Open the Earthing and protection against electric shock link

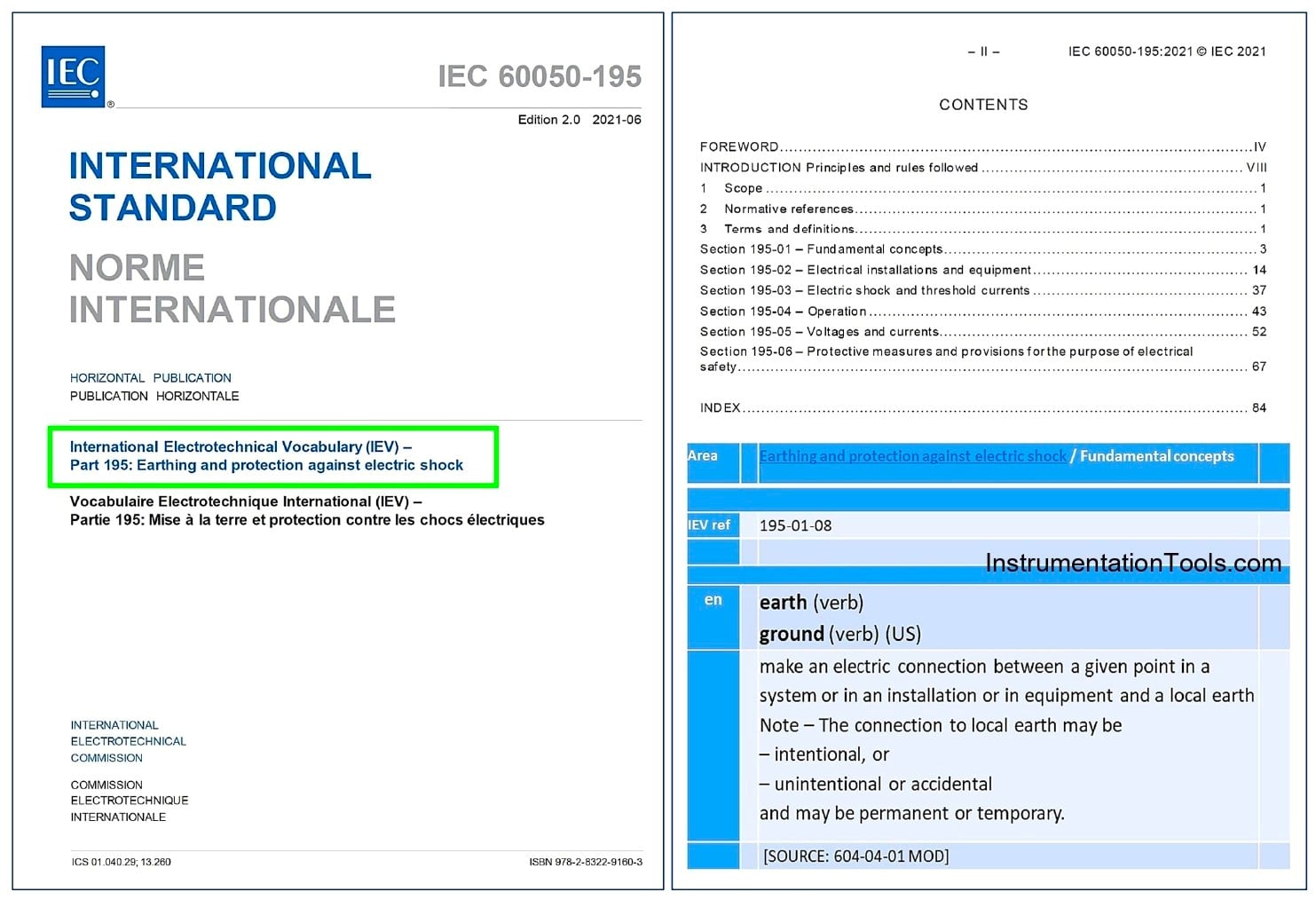click(913, 456)
